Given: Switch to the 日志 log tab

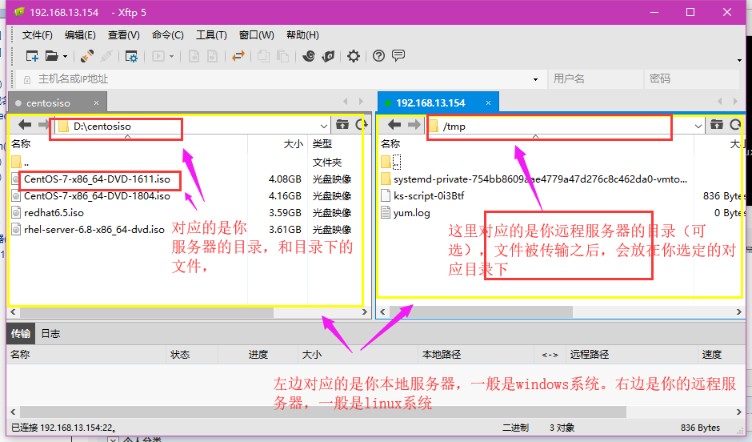Looking at the screenshot, I should 50,334.
